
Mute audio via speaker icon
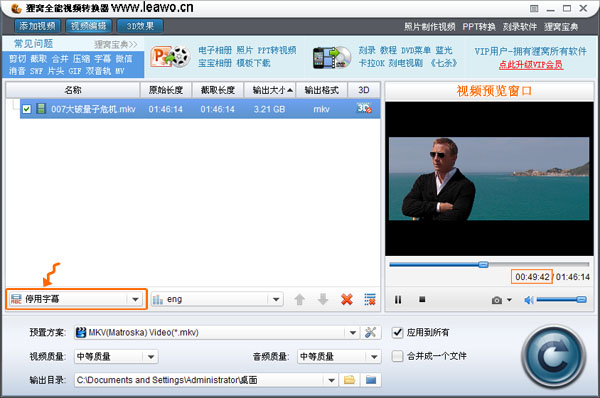pos(529,300)
